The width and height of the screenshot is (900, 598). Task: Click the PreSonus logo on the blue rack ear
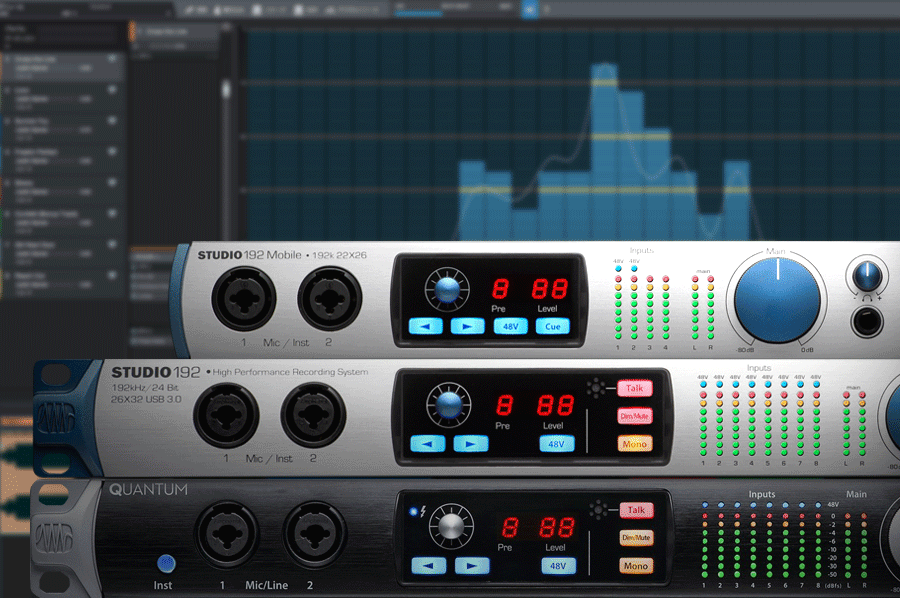56,418
